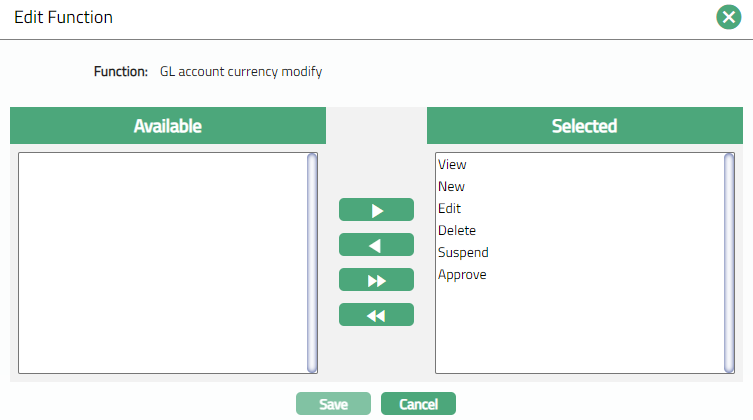Click the Selected column header

584,126
